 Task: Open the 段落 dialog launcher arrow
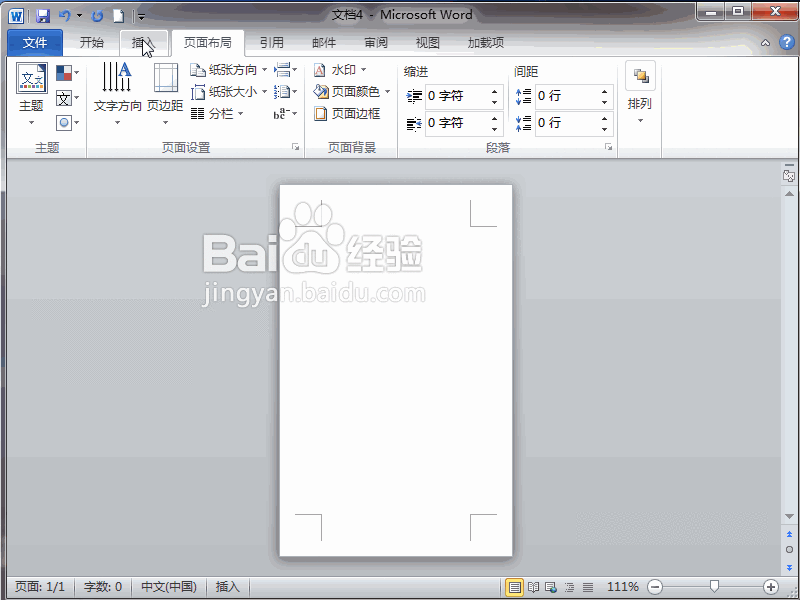point(610,146)
